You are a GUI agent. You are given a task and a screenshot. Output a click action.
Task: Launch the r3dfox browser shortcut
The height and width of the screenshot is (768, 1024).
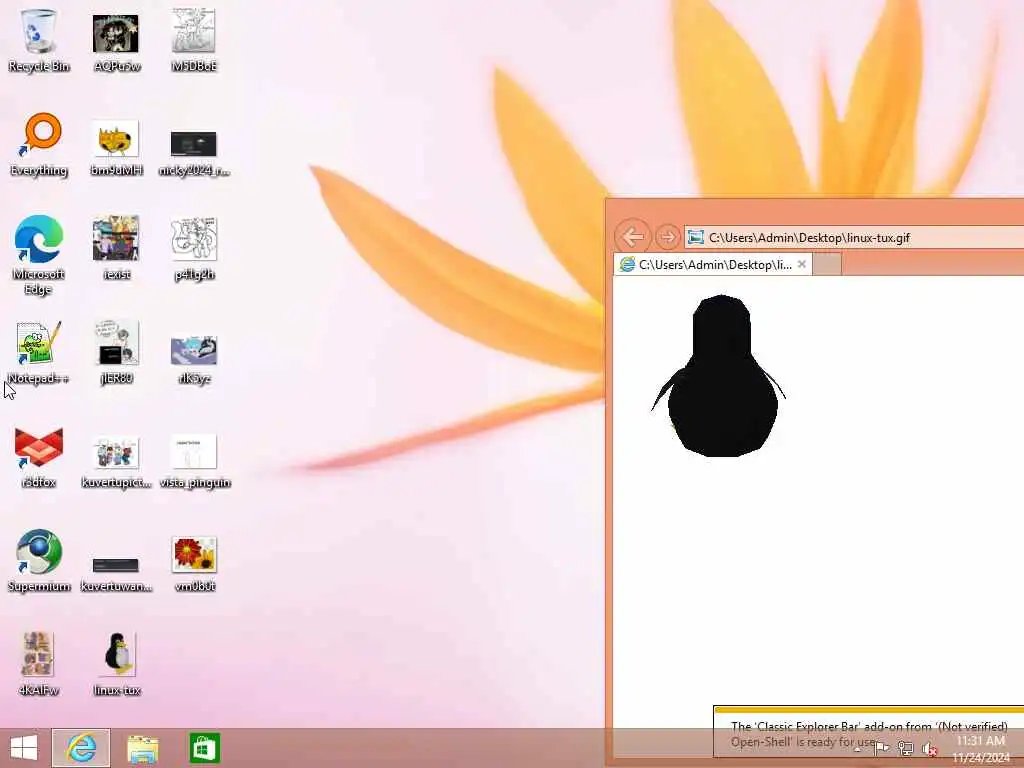(x=39, y=456)
